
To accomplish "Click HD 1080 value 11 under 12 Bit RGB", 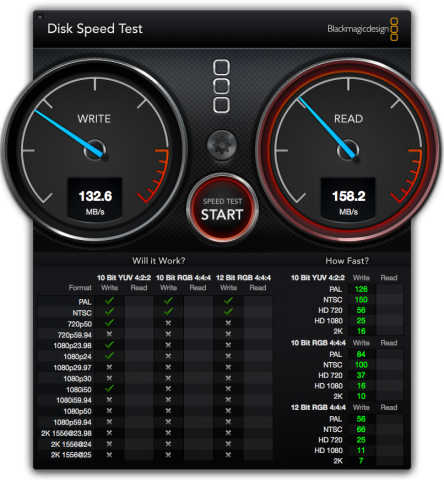I will click(361, 450).
